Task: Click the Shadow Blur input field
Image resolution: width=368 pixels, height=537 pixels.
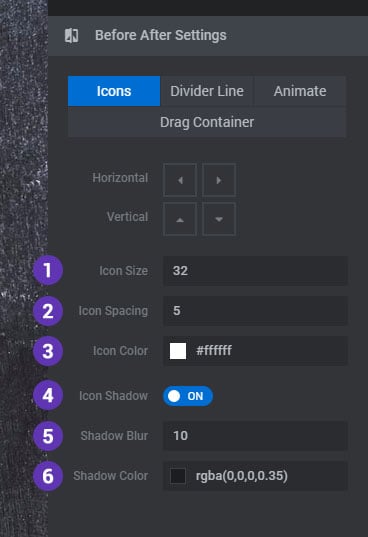Action: click(x=255, y=436)
